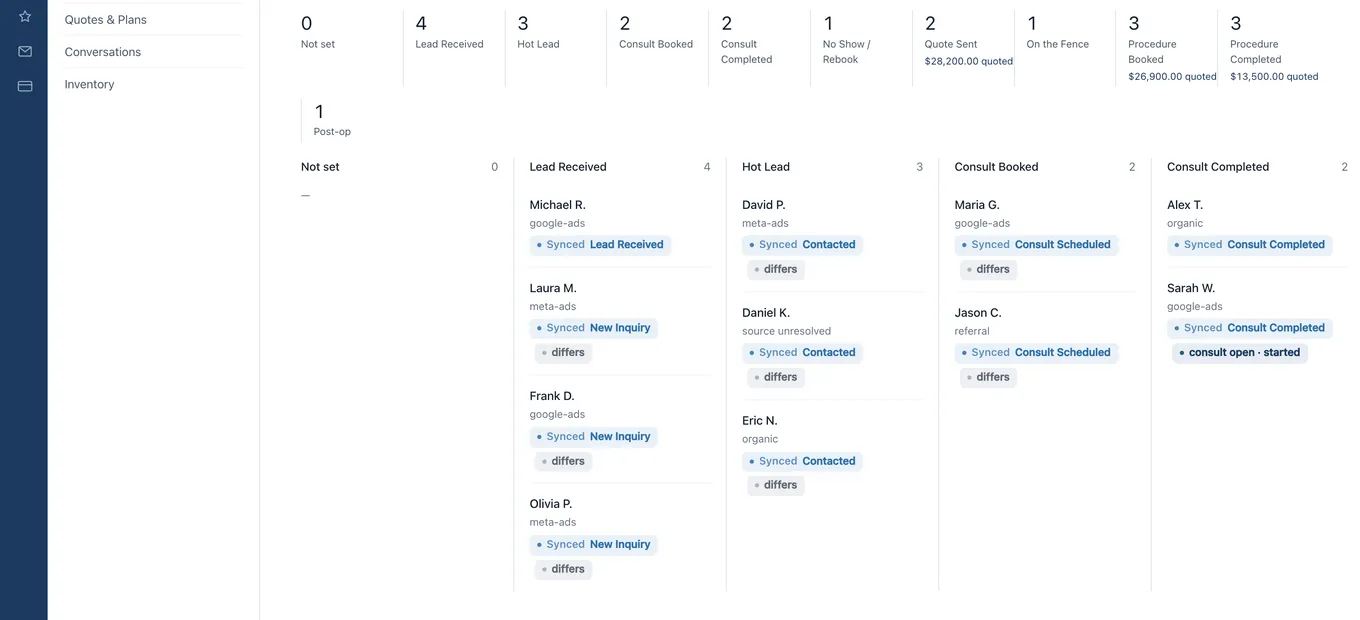The height and width of the screenshot is (620, 1360).
Task: Click Eric N.'s Synced Contacted badge
Action: tap(803, 461)
